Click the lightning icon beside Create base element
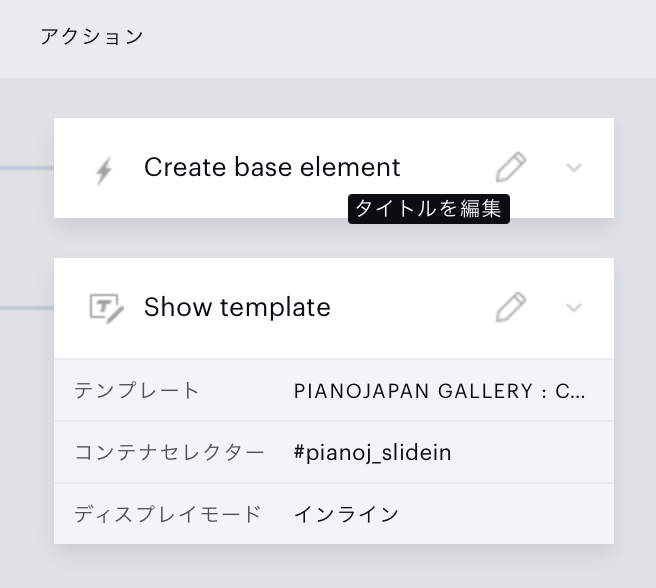The image size is (656, 588). click(x=104, y=170)
